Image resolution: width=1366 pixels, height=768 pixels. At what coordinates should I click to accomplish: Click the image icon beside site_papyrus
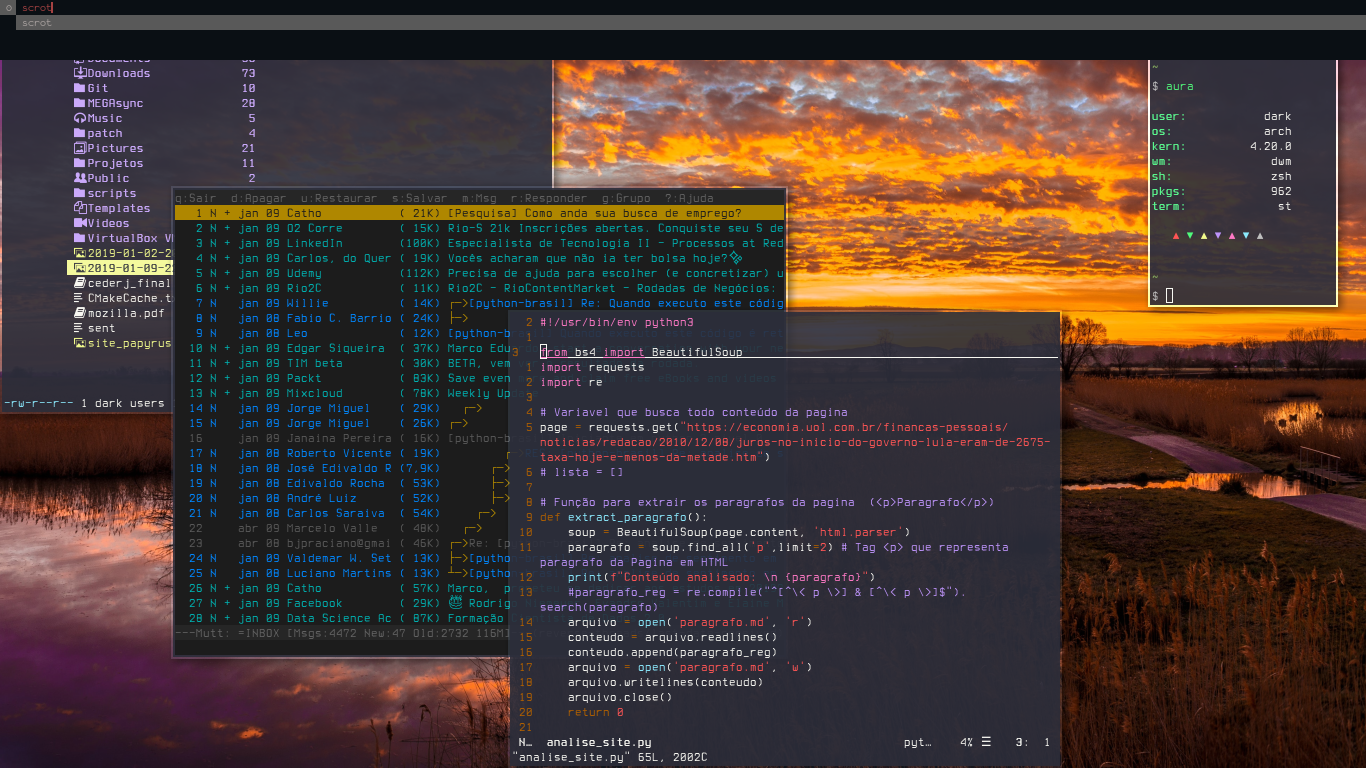80,343
